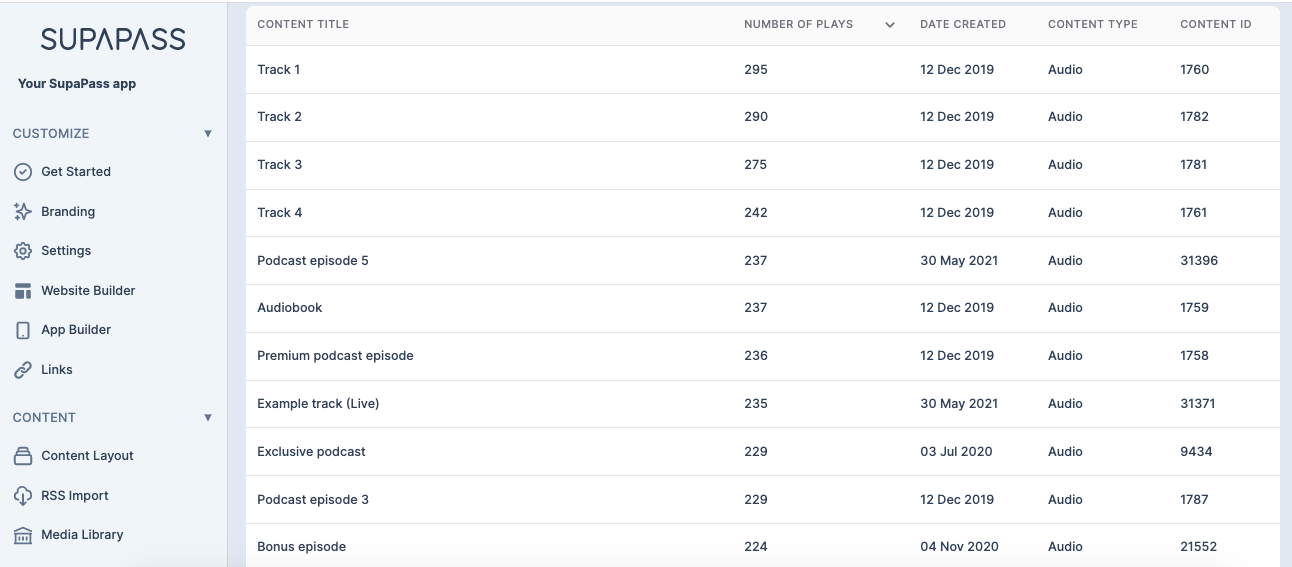Click the App Builder phone icon
Screen dimensions: 1292x567
tap(22, 330)
